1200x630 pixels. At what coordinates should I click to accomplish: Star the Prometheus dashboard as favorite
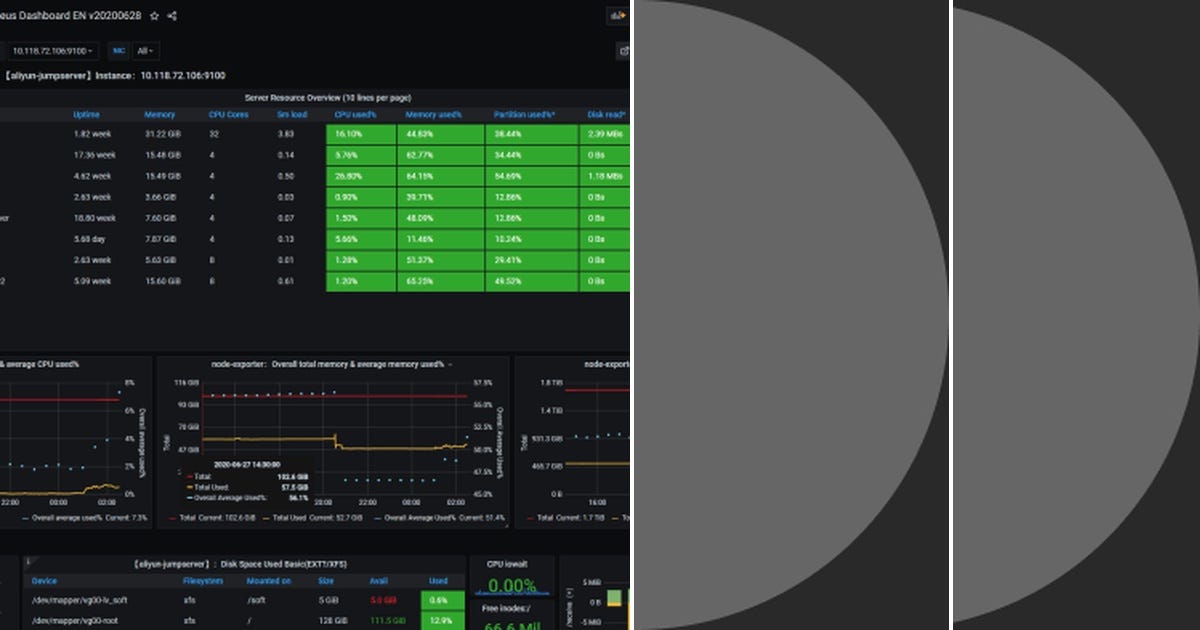[152, 15]
